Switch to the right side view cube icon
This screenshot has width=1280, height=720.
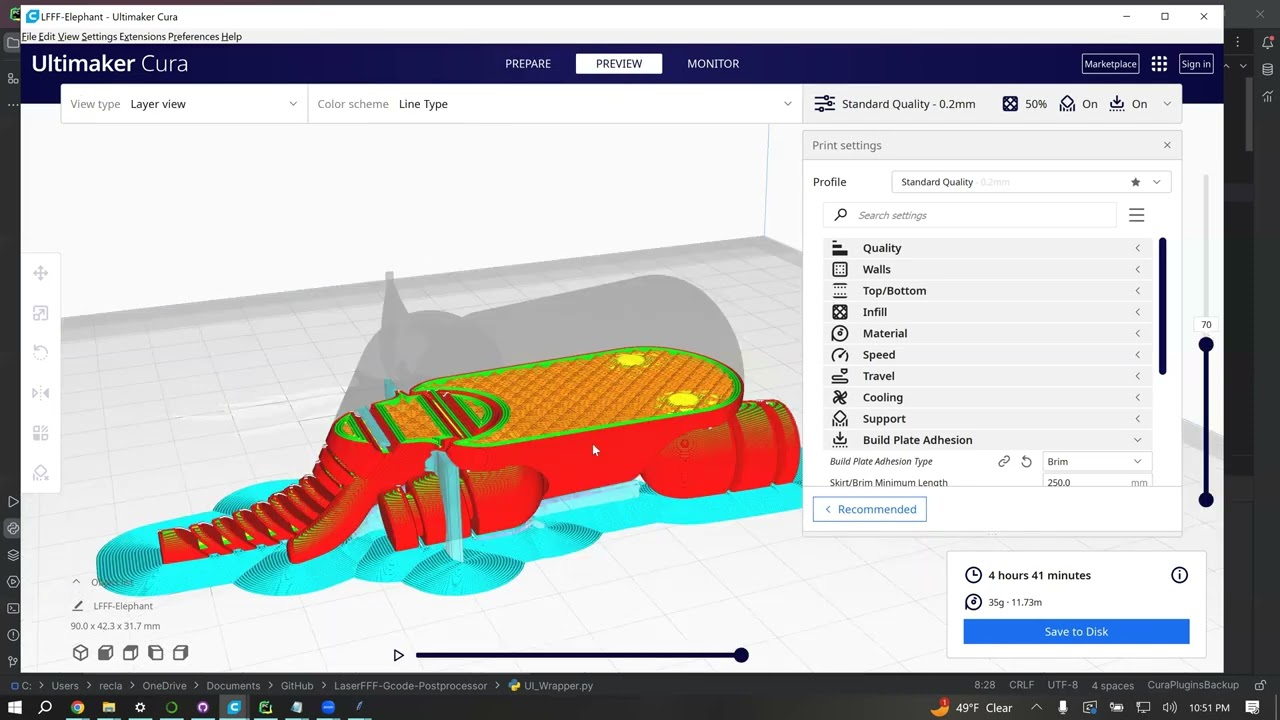pos(181,653)
